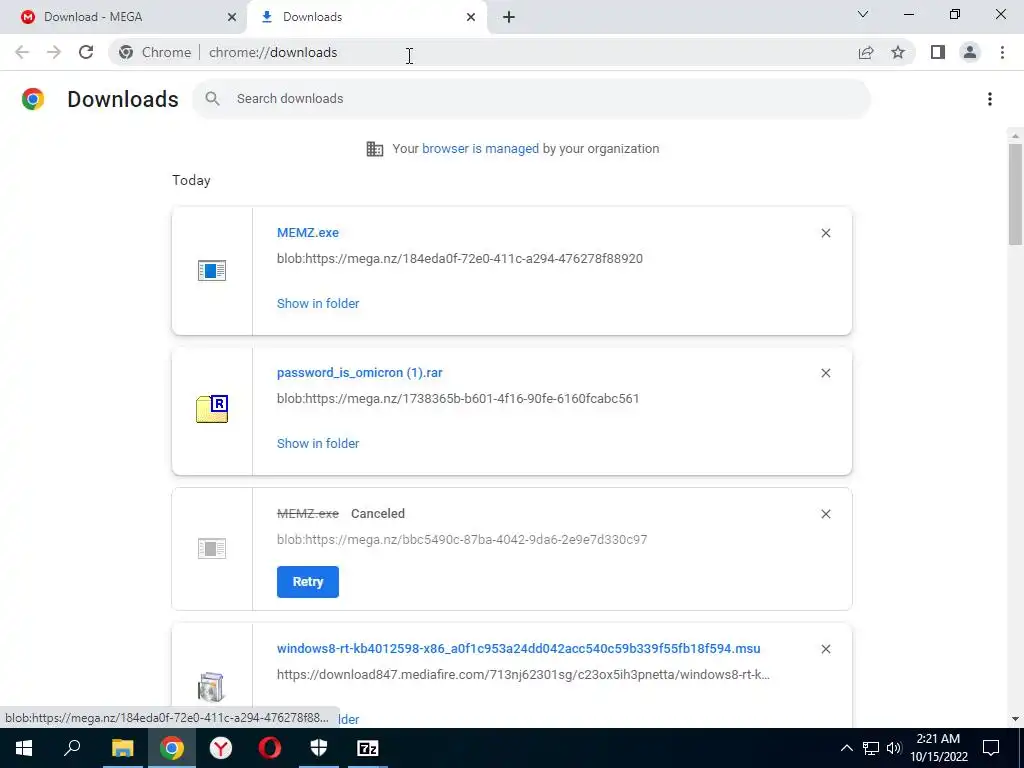This screenshot has height=768, width=1024.
Task: Click the building icon beside managed notice
Action: [x=375, y=149]
